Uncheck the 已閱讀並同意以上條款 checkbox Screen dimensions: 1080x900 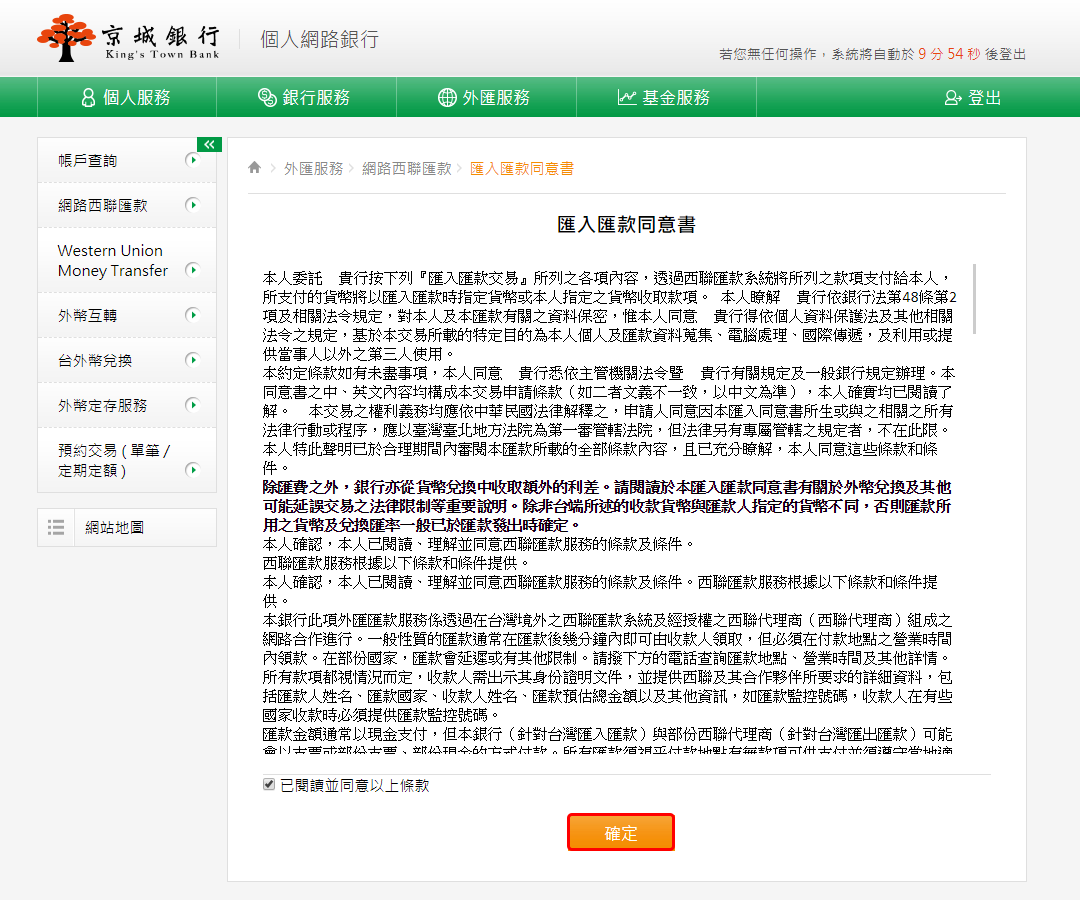pos(268,784)
